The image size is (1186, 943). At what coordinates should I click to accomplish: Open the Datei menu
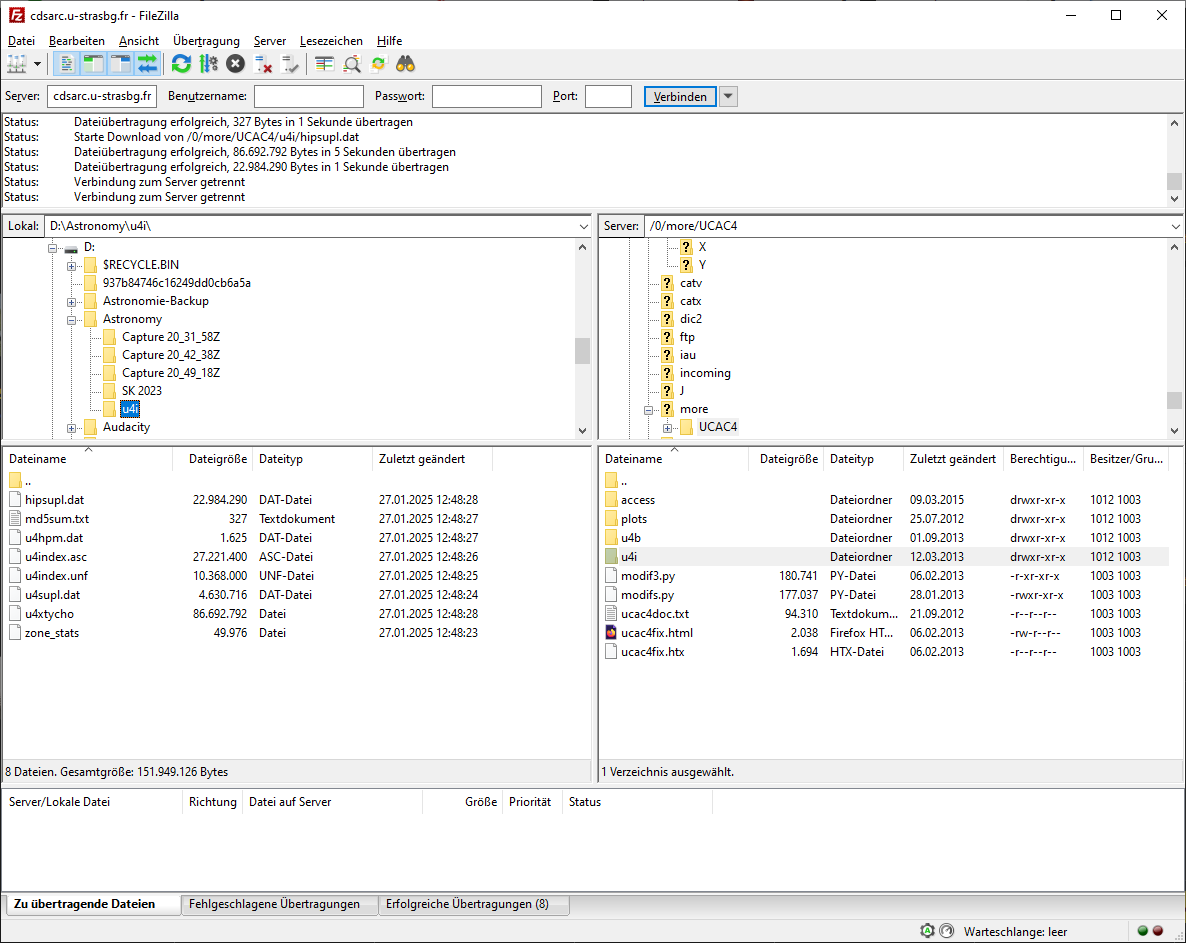pos(21,41)
